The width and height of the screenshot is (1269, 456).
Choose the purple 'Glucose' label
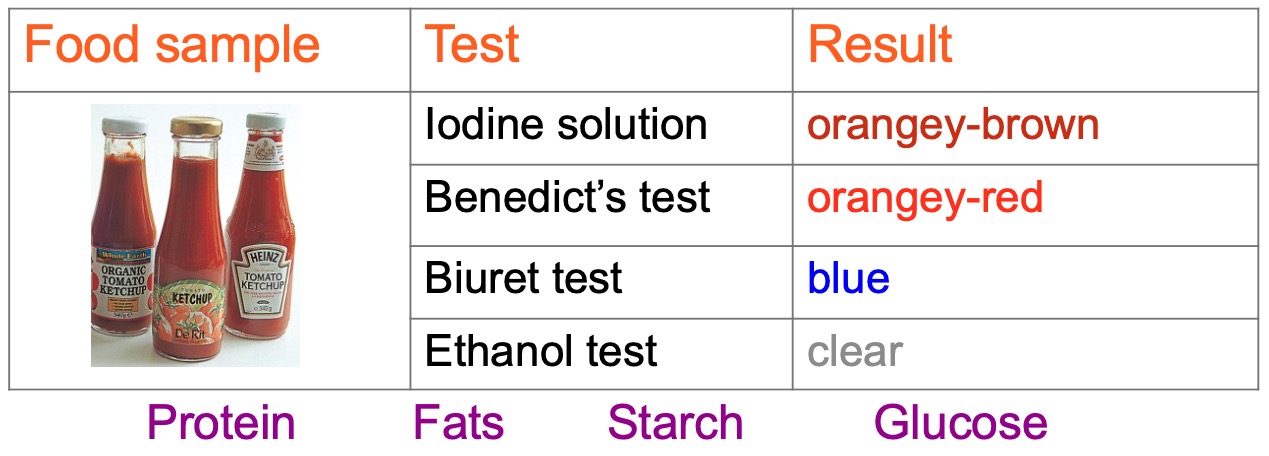(x=960, y=423)
